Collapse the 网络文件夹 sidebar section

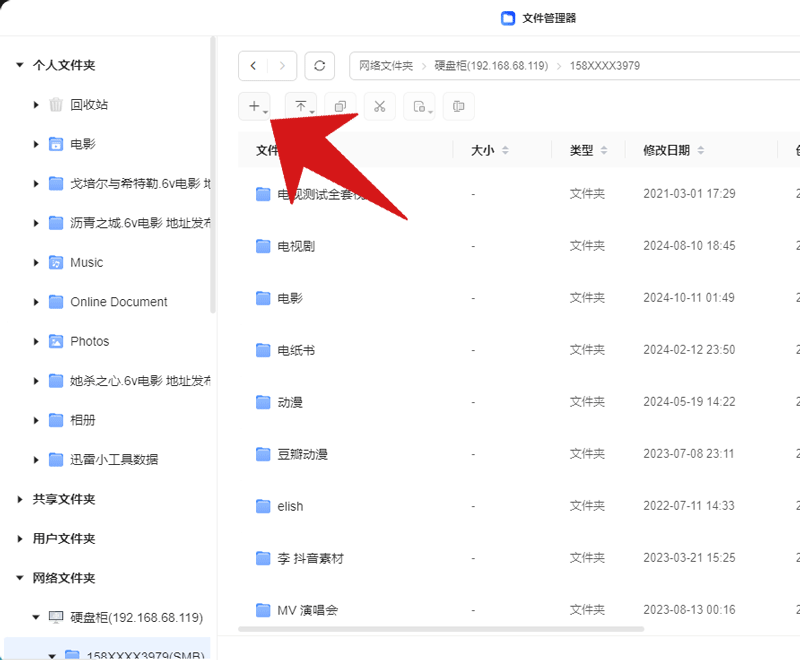pyautogui.click(x=17, y=578)
